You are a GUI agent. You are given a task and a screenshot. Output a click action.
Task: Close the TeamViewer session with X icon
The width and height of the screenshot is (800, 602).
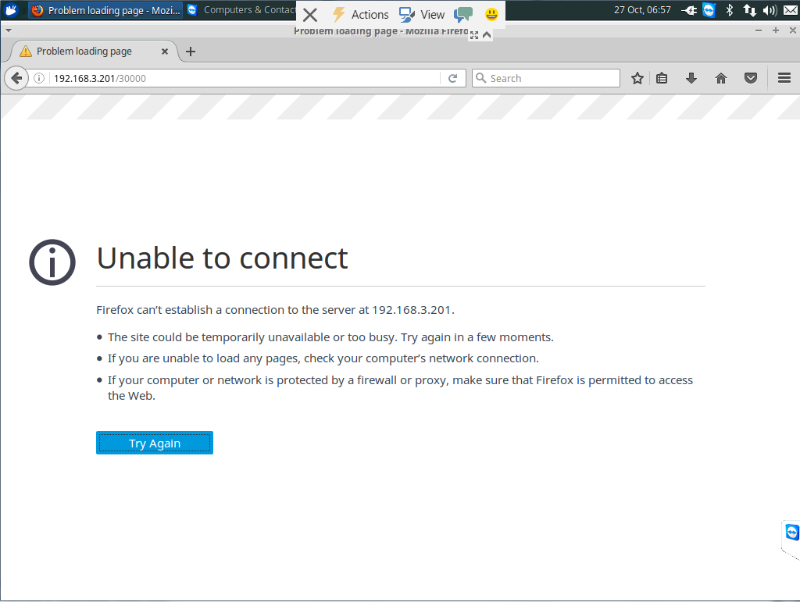310,15
